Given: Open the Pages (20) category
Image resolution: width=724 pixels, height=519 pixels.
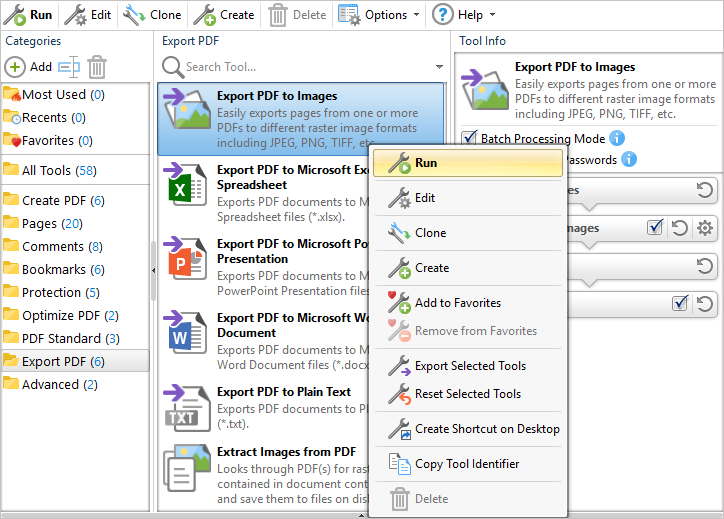Looking at the screenshot, I should click(x=75, y=223).
